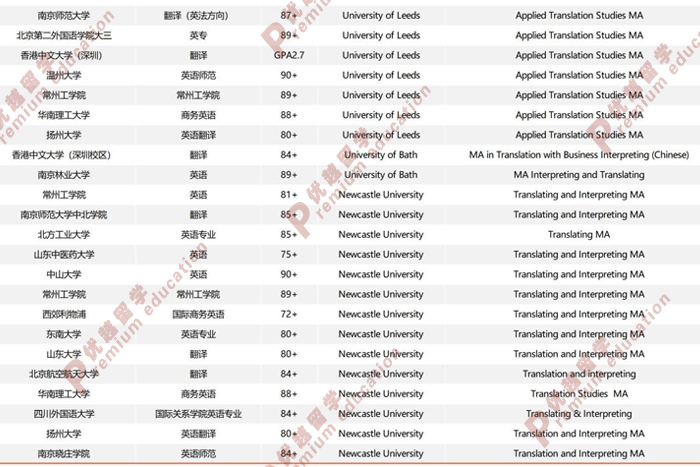The width and height of the screenshot is (700, 467).
Task: Select the 南京林业大学 cell
Action: (64, 175)
